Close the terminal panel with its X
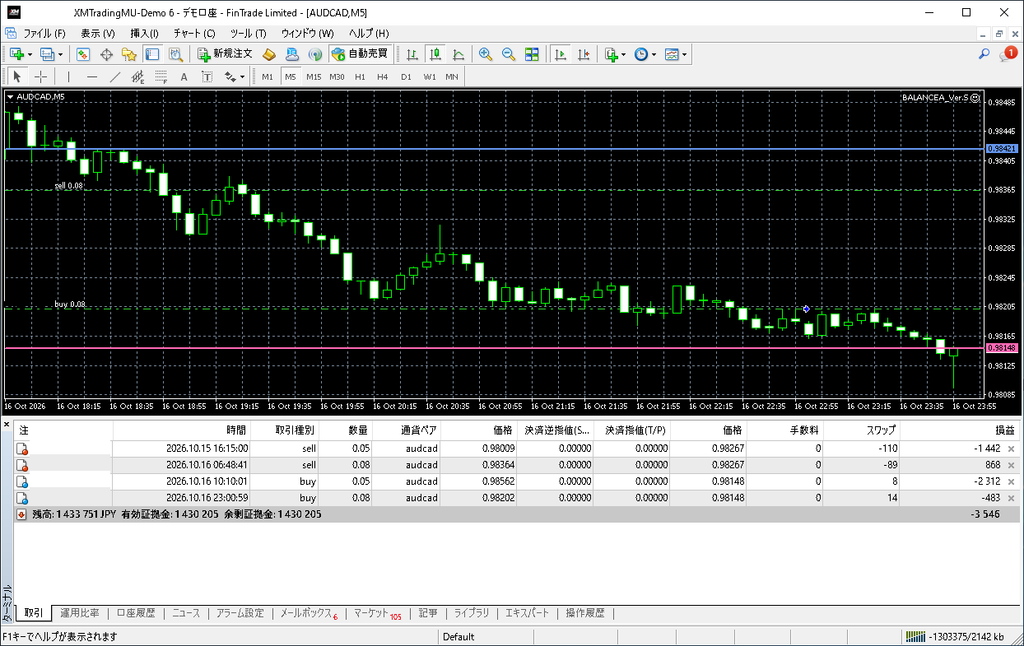The height and width of the screenshot is (646, 1024). (7, 425)
